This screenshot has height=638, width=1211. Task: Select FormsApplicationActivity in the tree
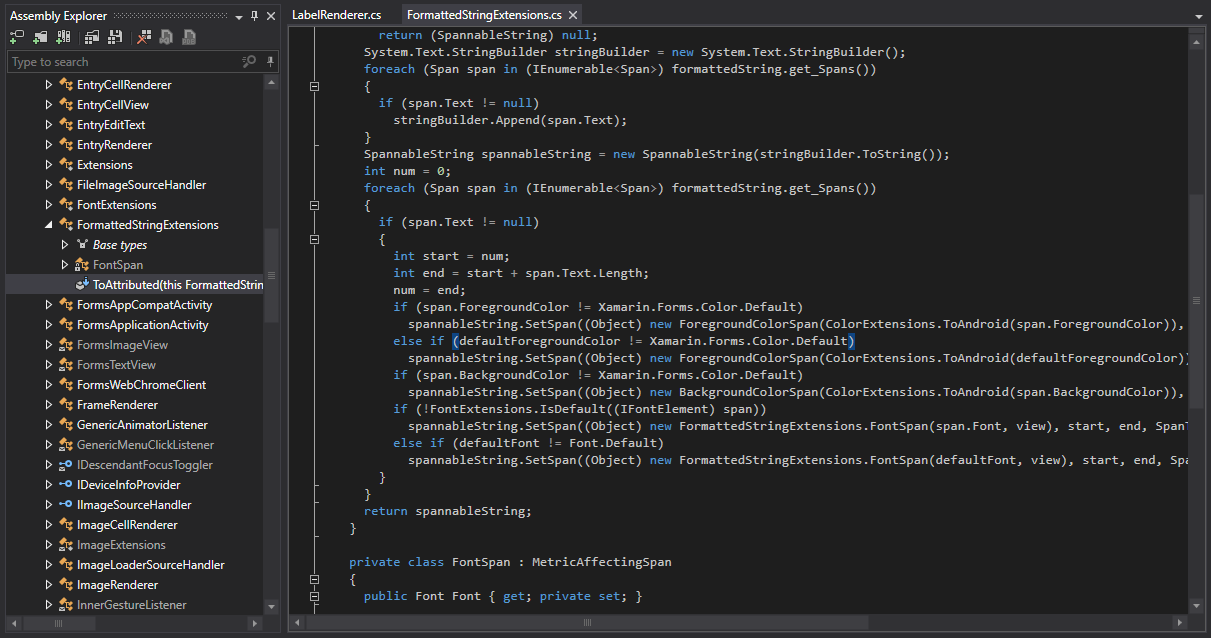142,325
